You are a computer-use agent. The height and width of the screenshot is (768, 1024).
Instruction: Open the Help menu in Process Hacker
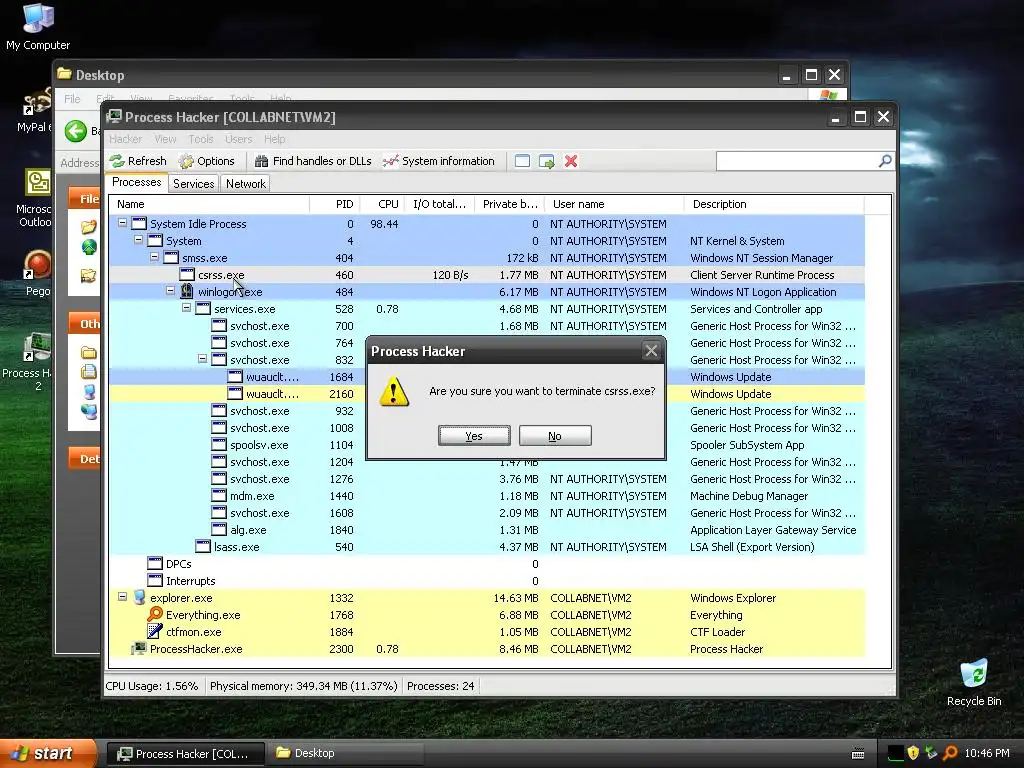click(x=274, y=139)
